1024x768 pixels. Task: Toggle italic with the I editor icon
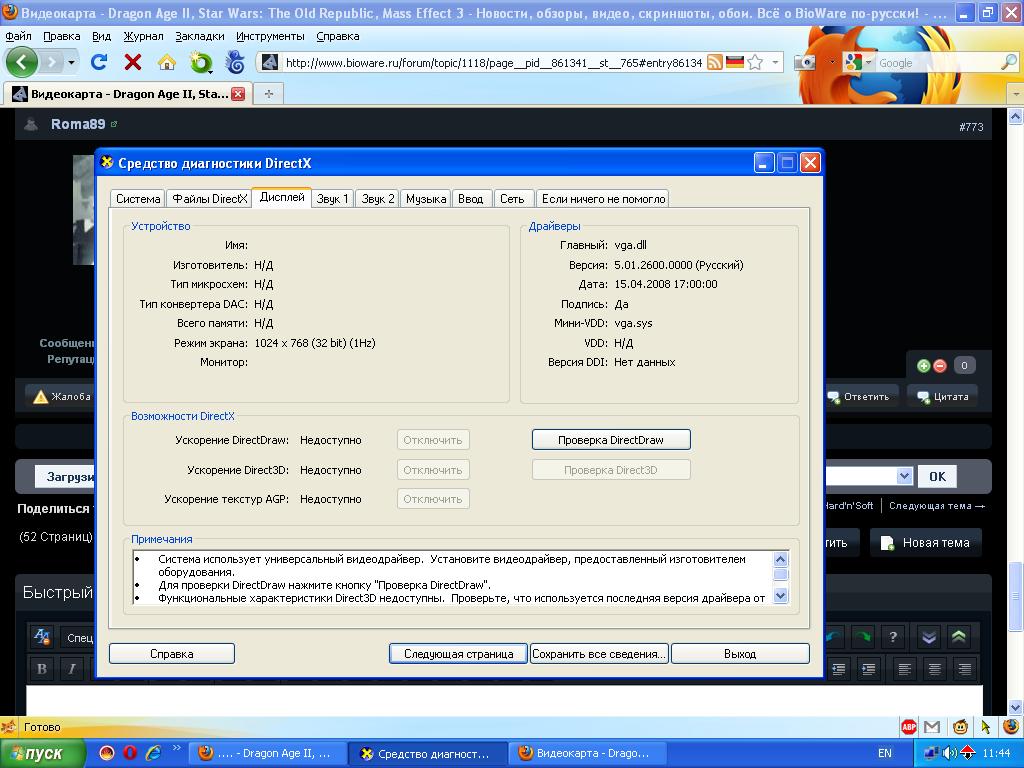tap(71, 669)
